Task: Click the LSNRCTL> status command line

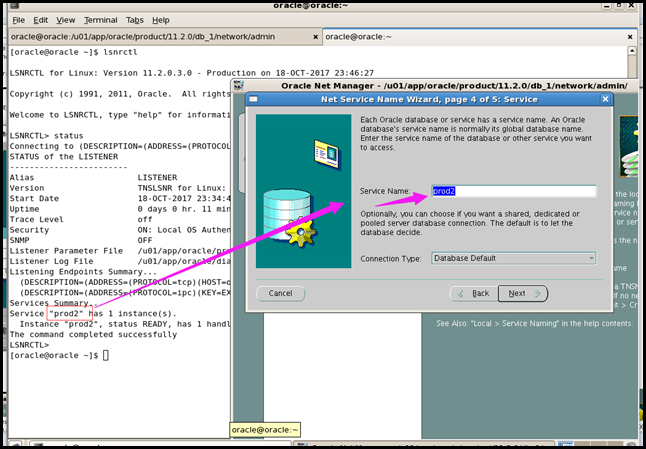Action: [x=46, y=136]
